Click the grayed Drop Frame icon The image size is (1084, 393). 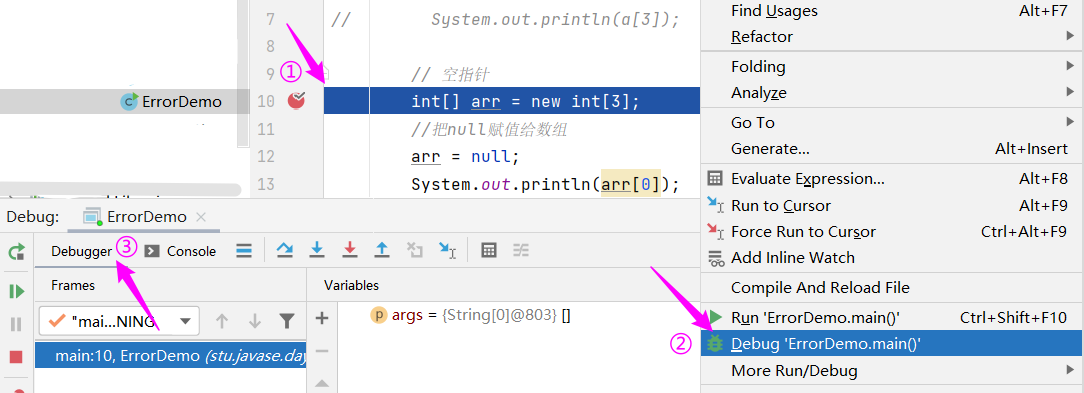[415, 250]
